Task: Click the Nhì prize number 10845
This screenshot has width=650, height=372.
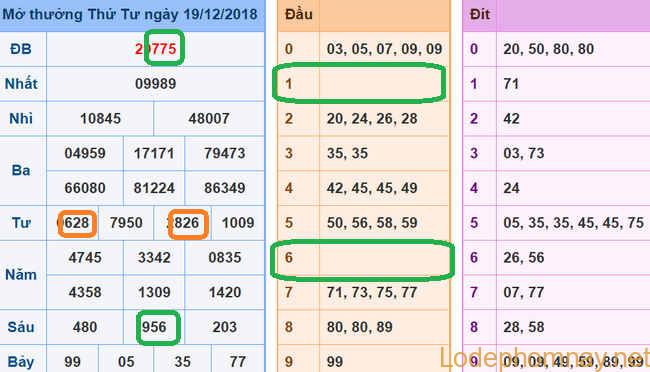Action: click(100, 119)
